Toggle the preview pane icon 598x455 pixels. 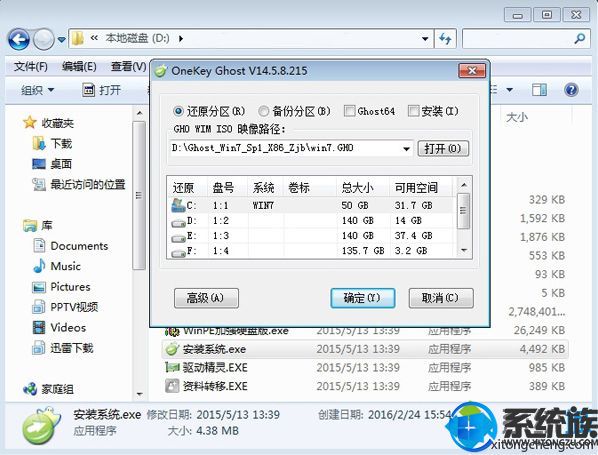tap(539, 90)
